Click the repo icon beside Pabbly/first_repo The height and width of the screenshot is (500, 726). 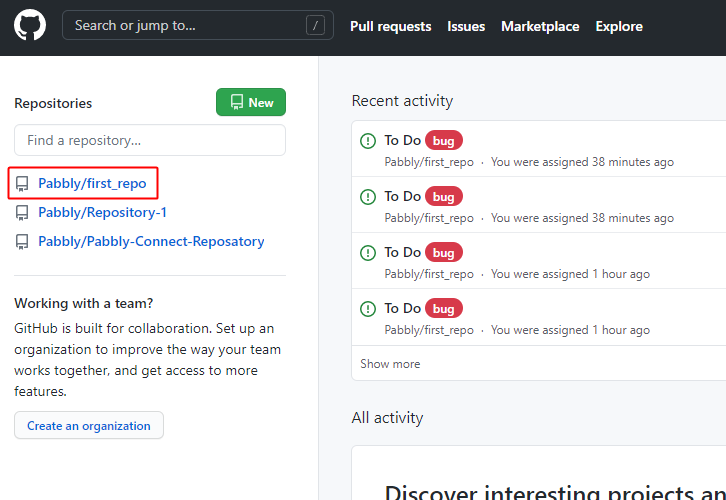tap(22, 184)
